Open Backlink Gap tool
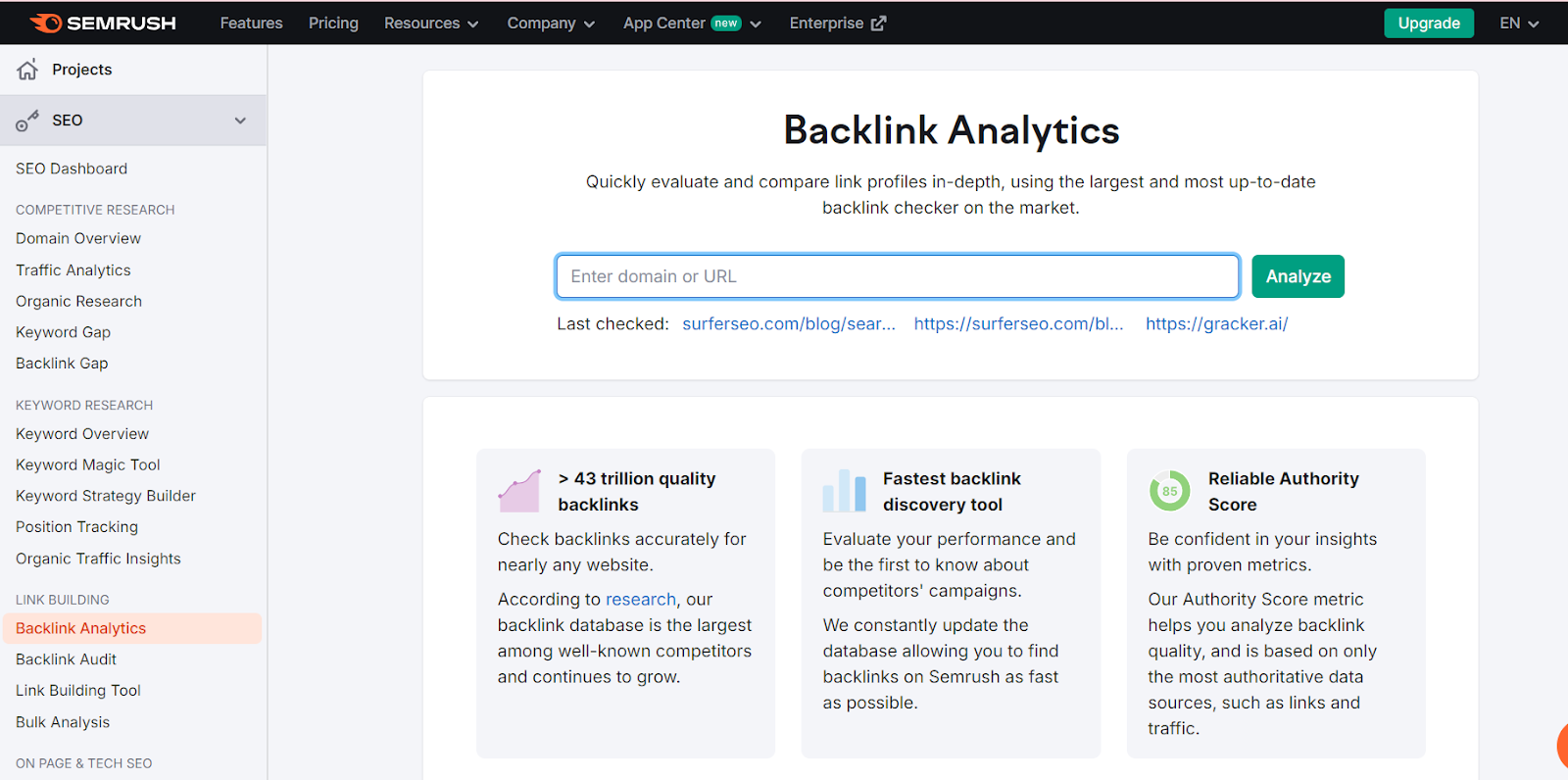1568x780 pixels. pyautogui.click(x=62, y=364)
